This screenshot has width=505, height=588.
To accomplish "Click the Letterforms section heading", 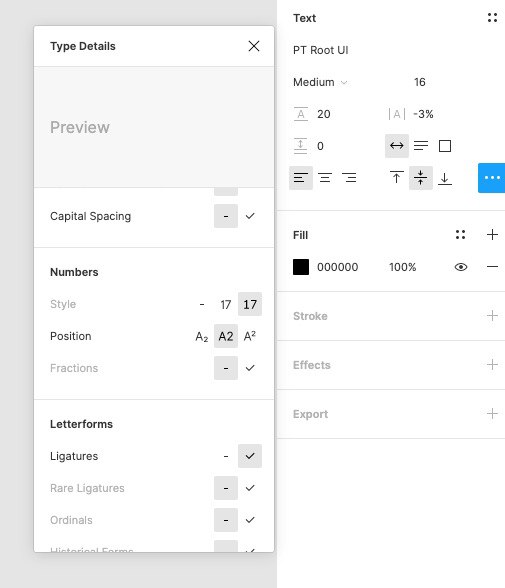I will tap(81, 424).
